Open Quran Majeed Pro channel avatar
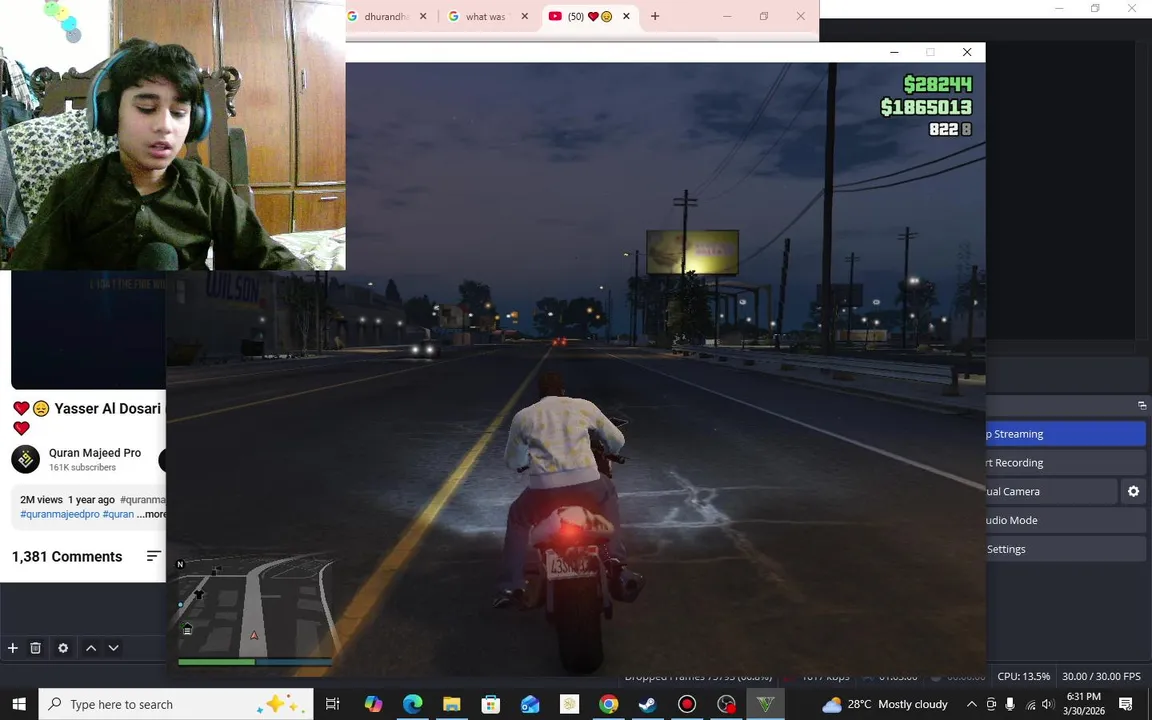This screenshot has height=720, width=1152. click(x=26, y=459)
